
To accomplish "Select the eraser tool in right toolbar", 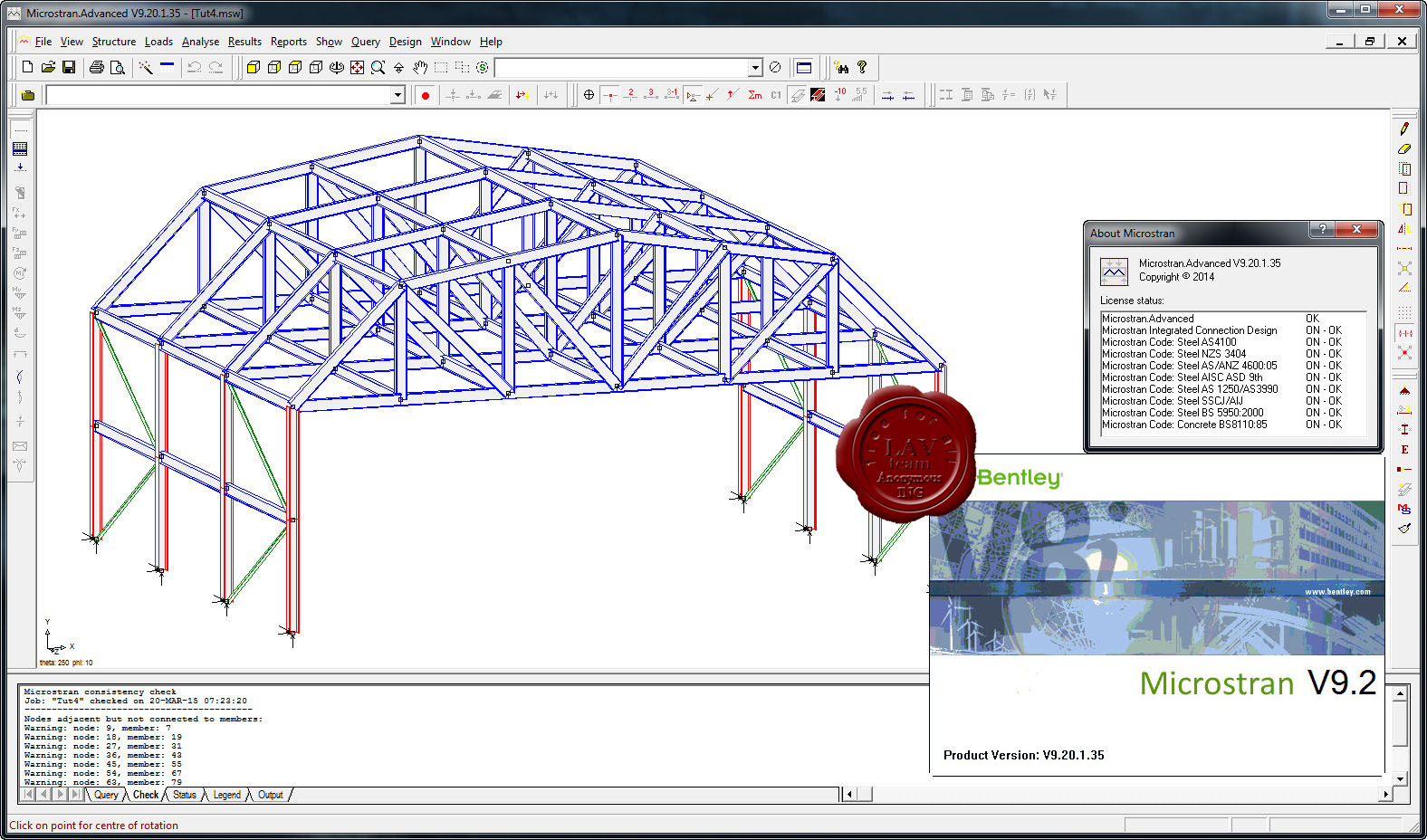I will [x=1404, y=148].
